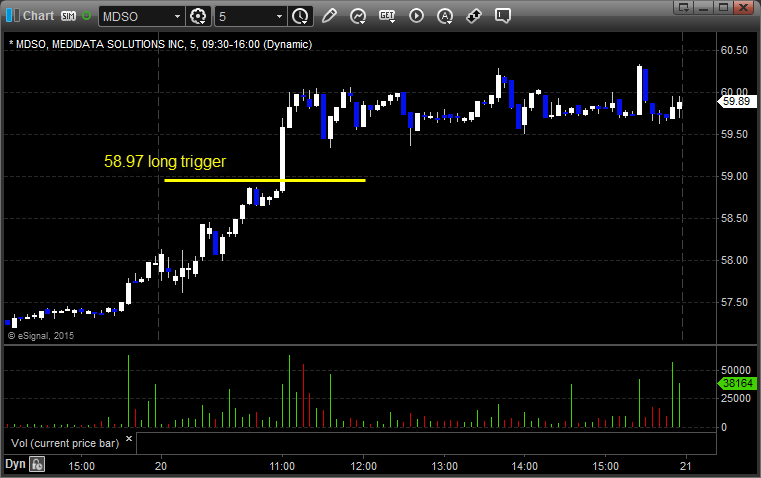Open the studies chart-line menu
Viewport: 761px width, 478px height.
(x=358, y=16)
